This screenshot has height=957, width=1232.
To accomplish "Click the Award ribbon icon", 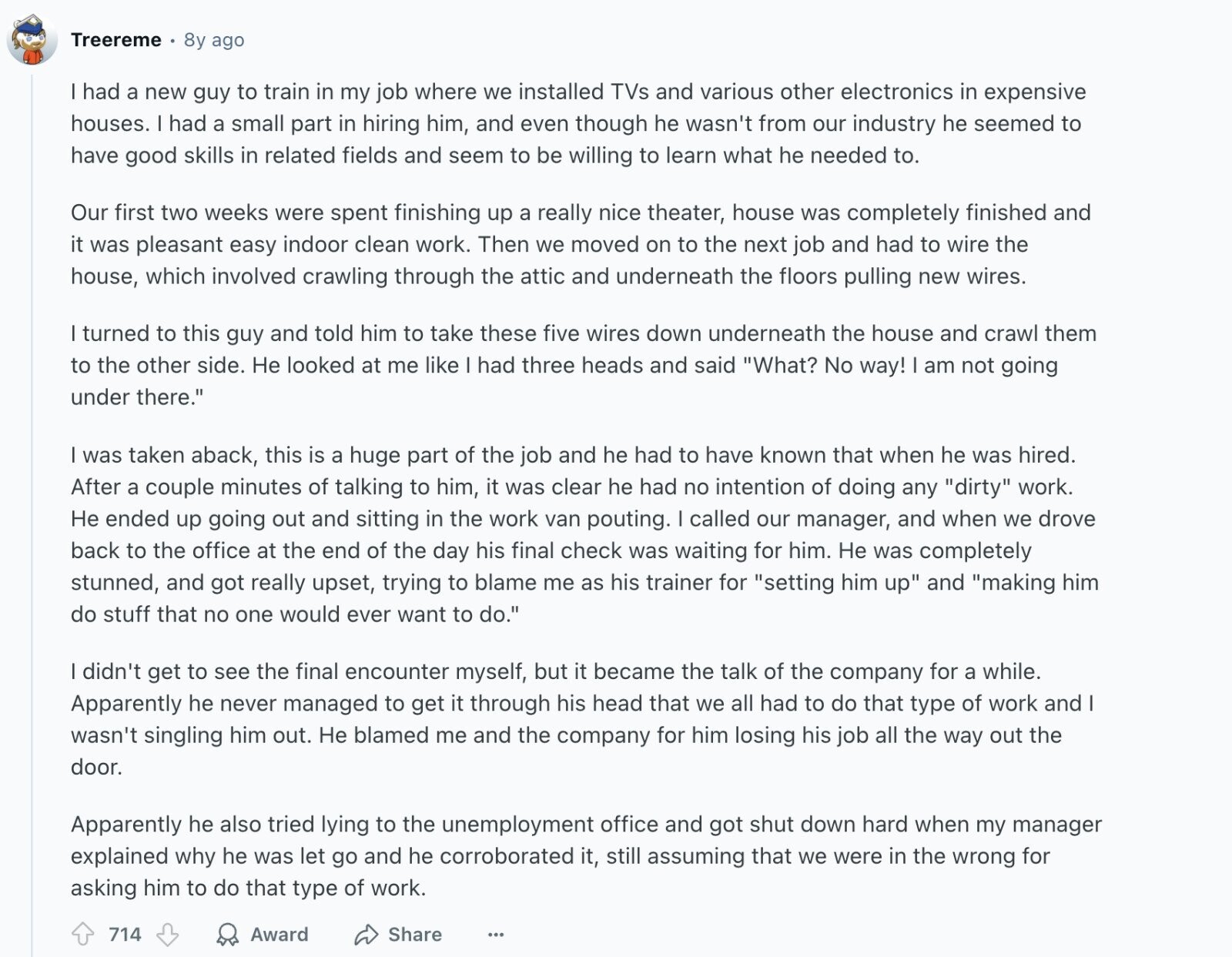I will tap(227, 934).
